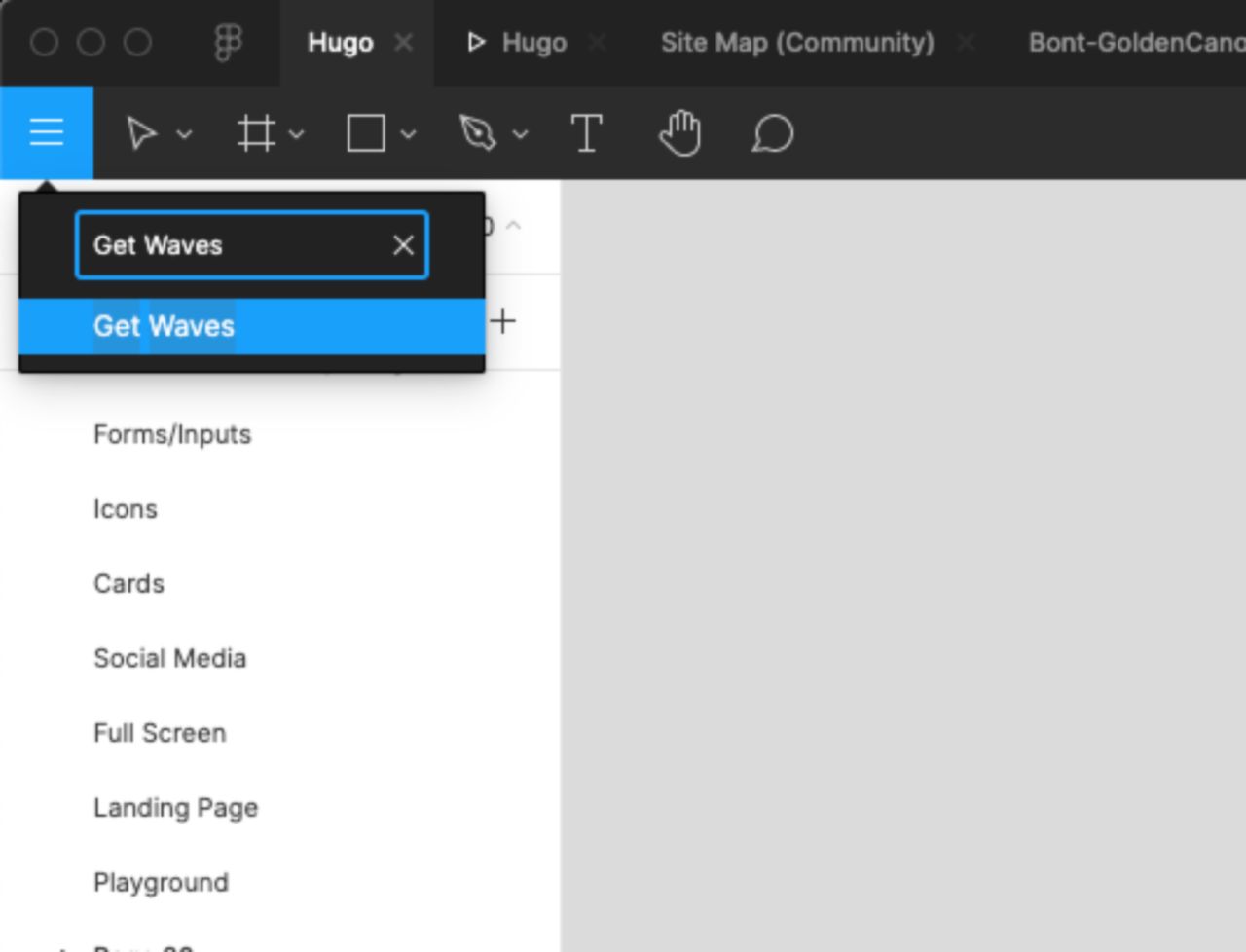1246x952 pixels.
Task: Clear the Get Waves search field
Action: click(x=403, y=245)
